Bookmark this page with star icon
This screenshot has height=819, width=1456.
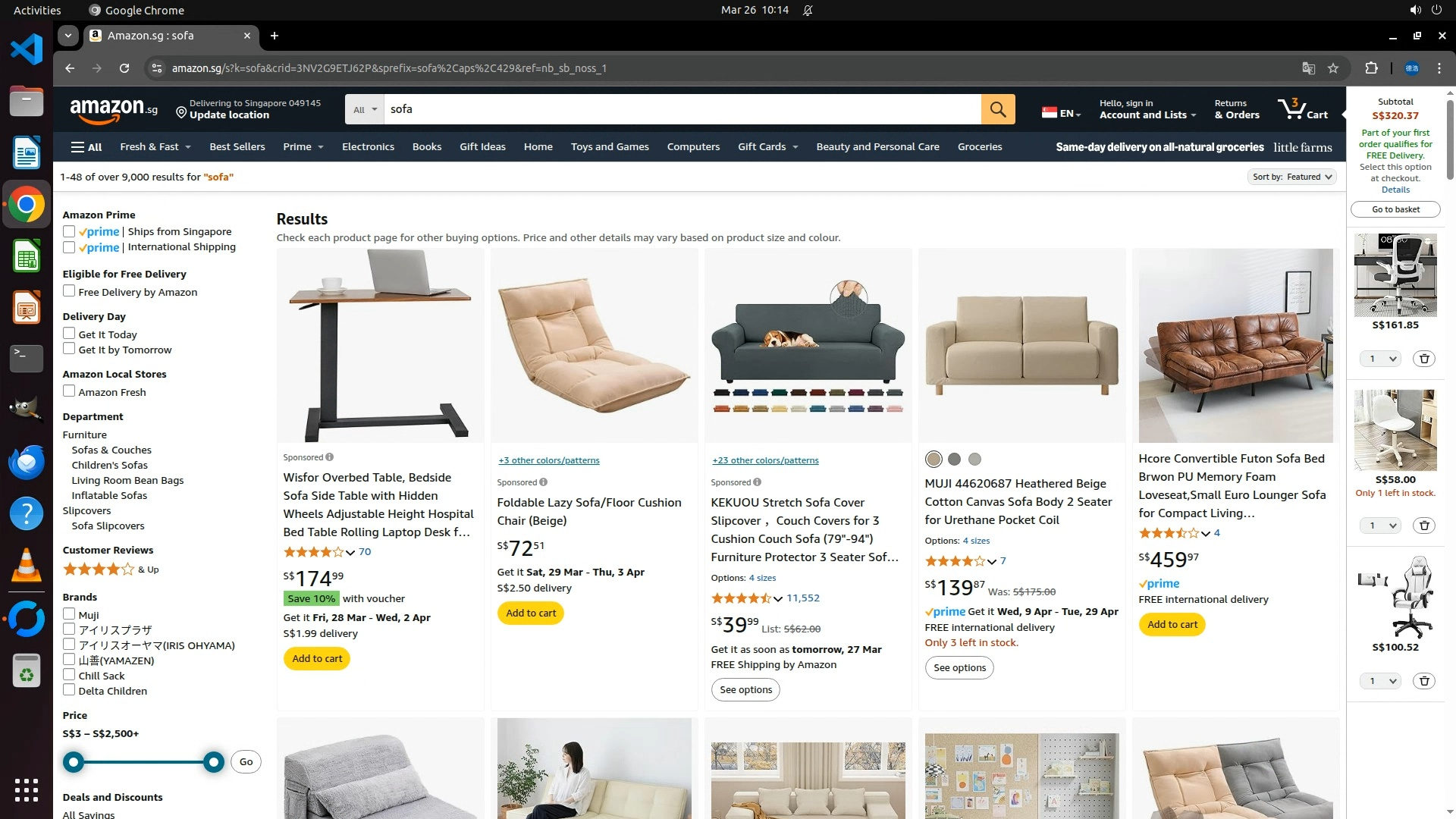[x=1333, y=68]
